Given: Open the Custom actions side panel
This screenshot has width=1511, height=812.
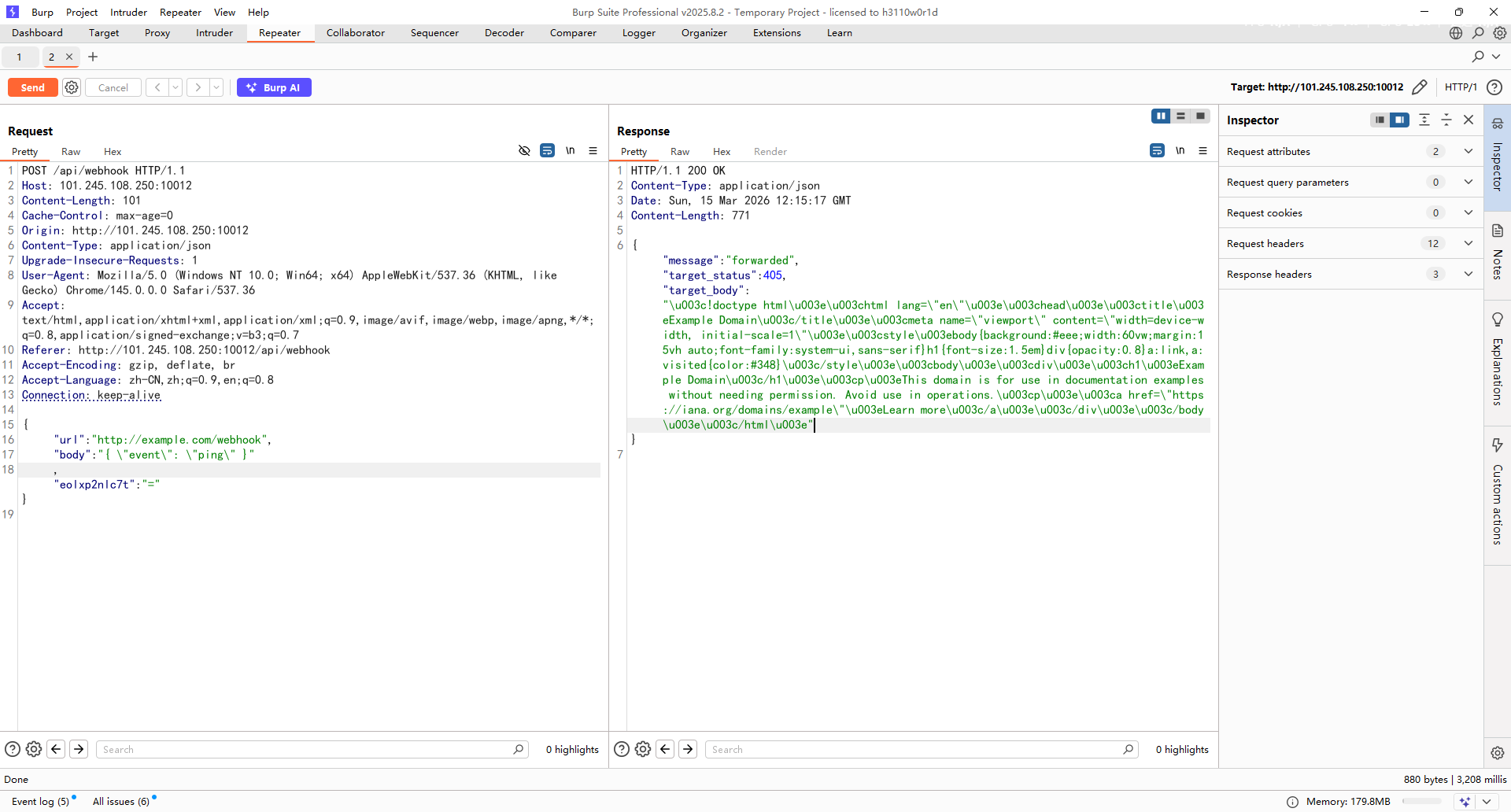Looking at the screenshot, I should click(1497, 492).
